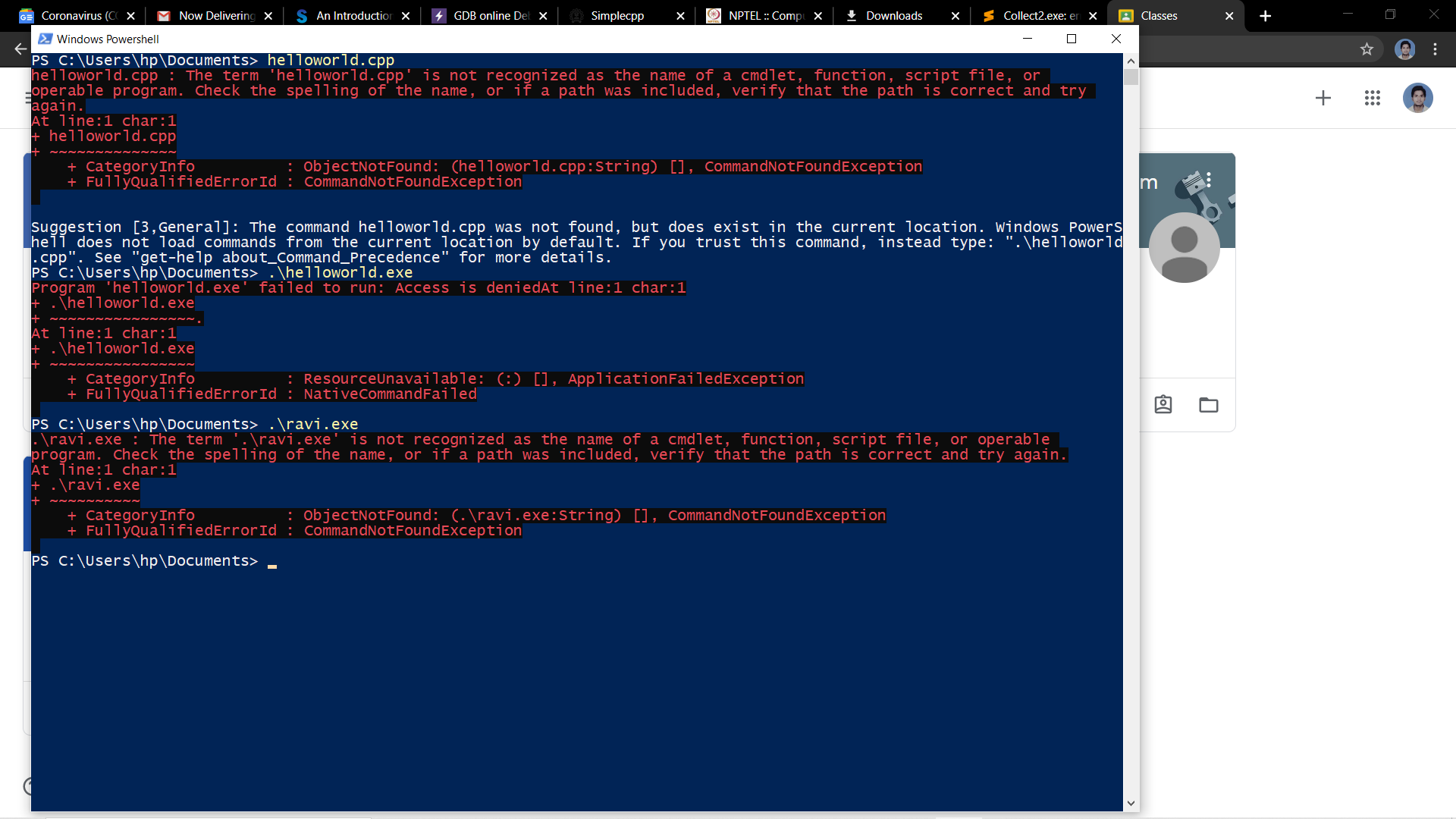Switch to the Downloads tab
This screenshot has width=1456, height=819.
coord(893,16)
